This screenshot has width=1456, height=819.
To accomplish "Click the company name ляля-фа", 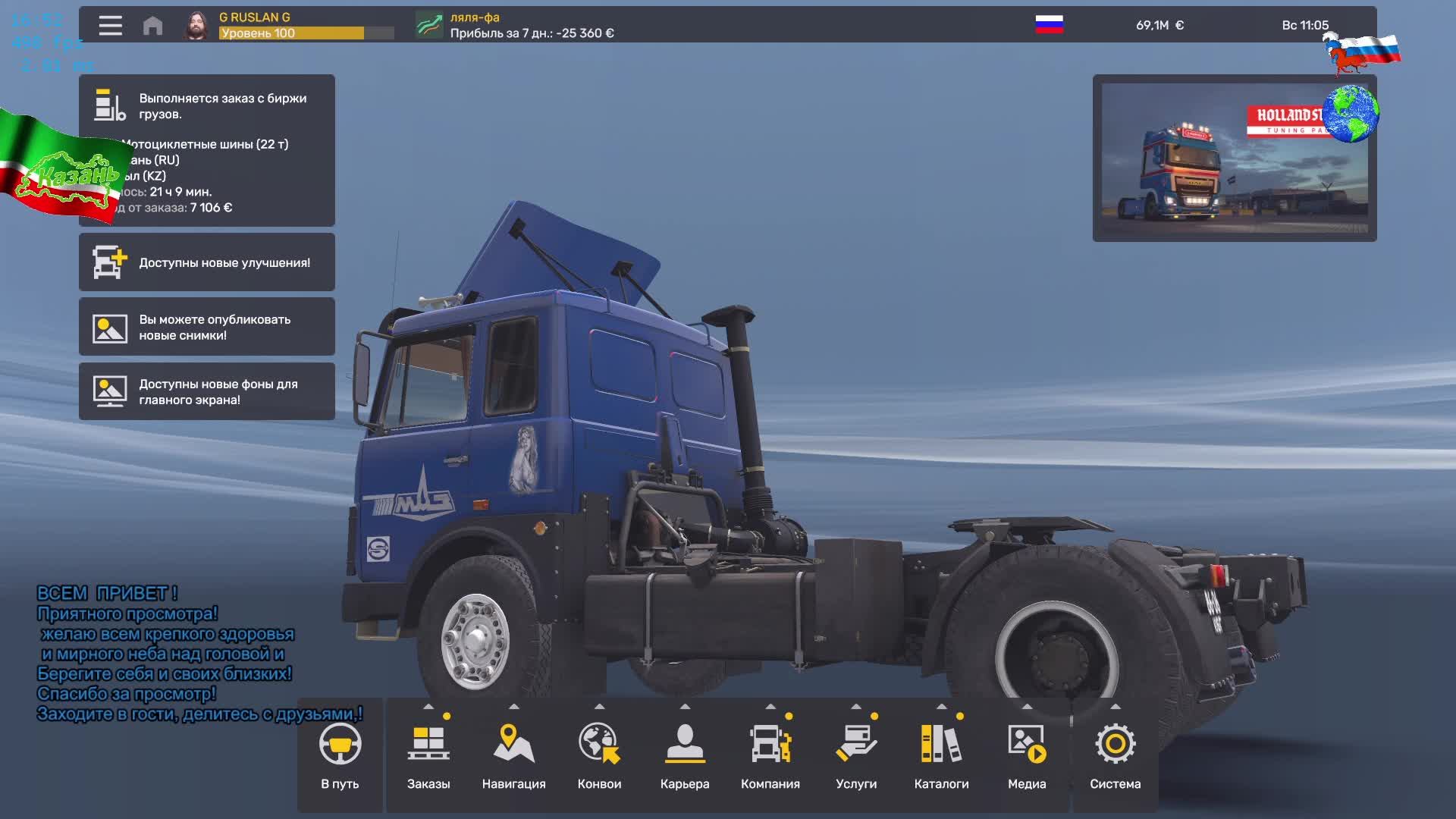I will coord(475,17).
